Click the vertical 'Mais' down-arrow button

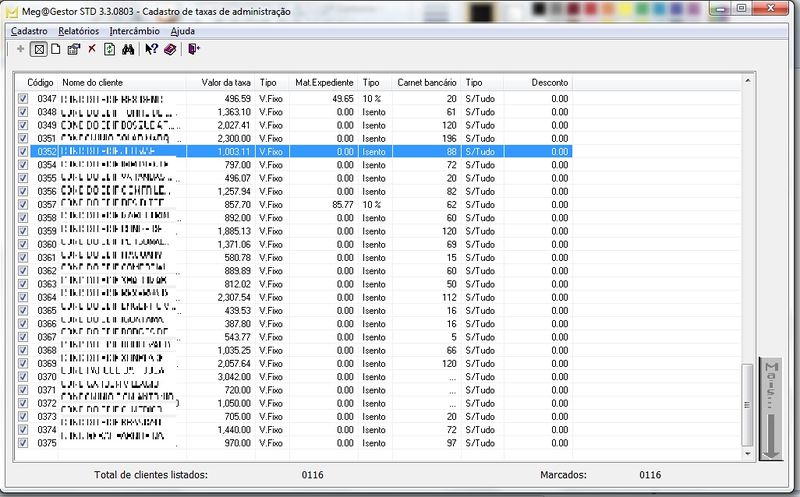click(x=770, y=408)
